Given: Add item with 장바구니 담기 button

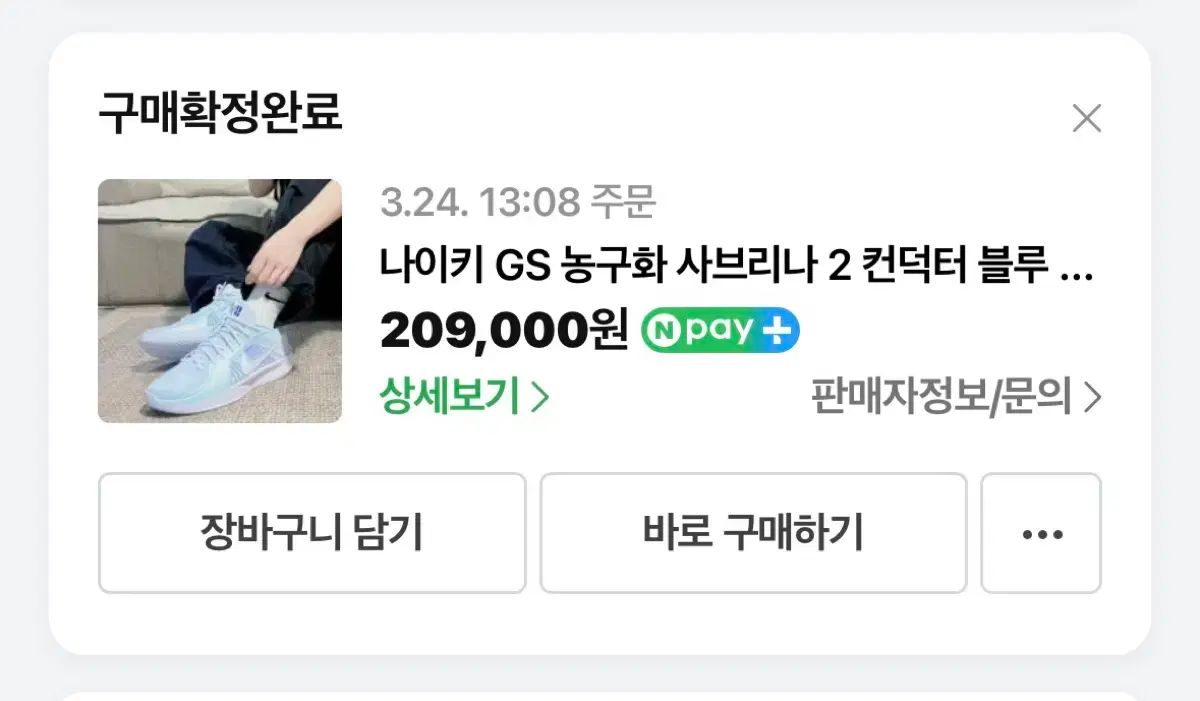Looking at the screenshot, I should pyautogui.click(x=312, y=533).
